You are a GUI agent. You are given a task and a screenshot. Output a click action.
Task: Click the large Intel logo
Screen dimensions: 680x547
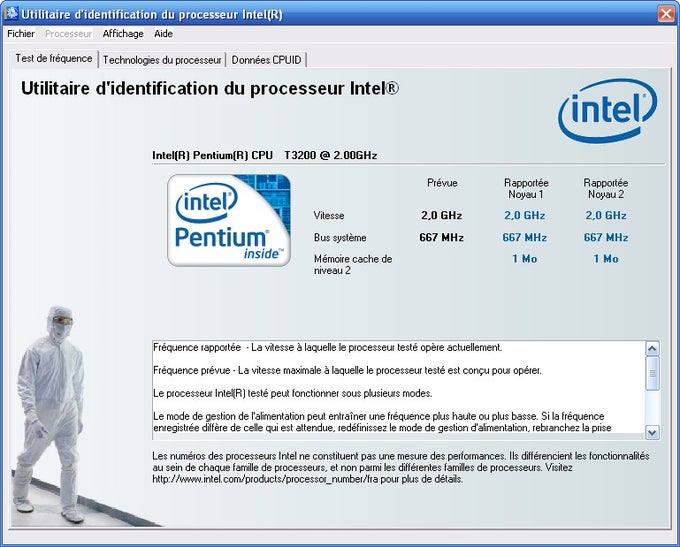[x=608, y=110]
